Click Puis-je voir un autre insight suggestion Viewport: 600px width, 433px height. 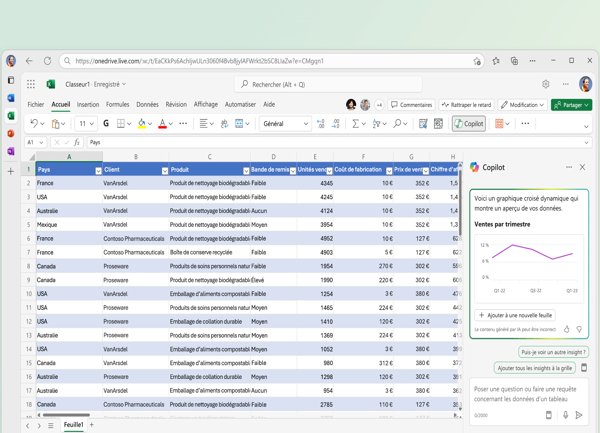[553, 352]
